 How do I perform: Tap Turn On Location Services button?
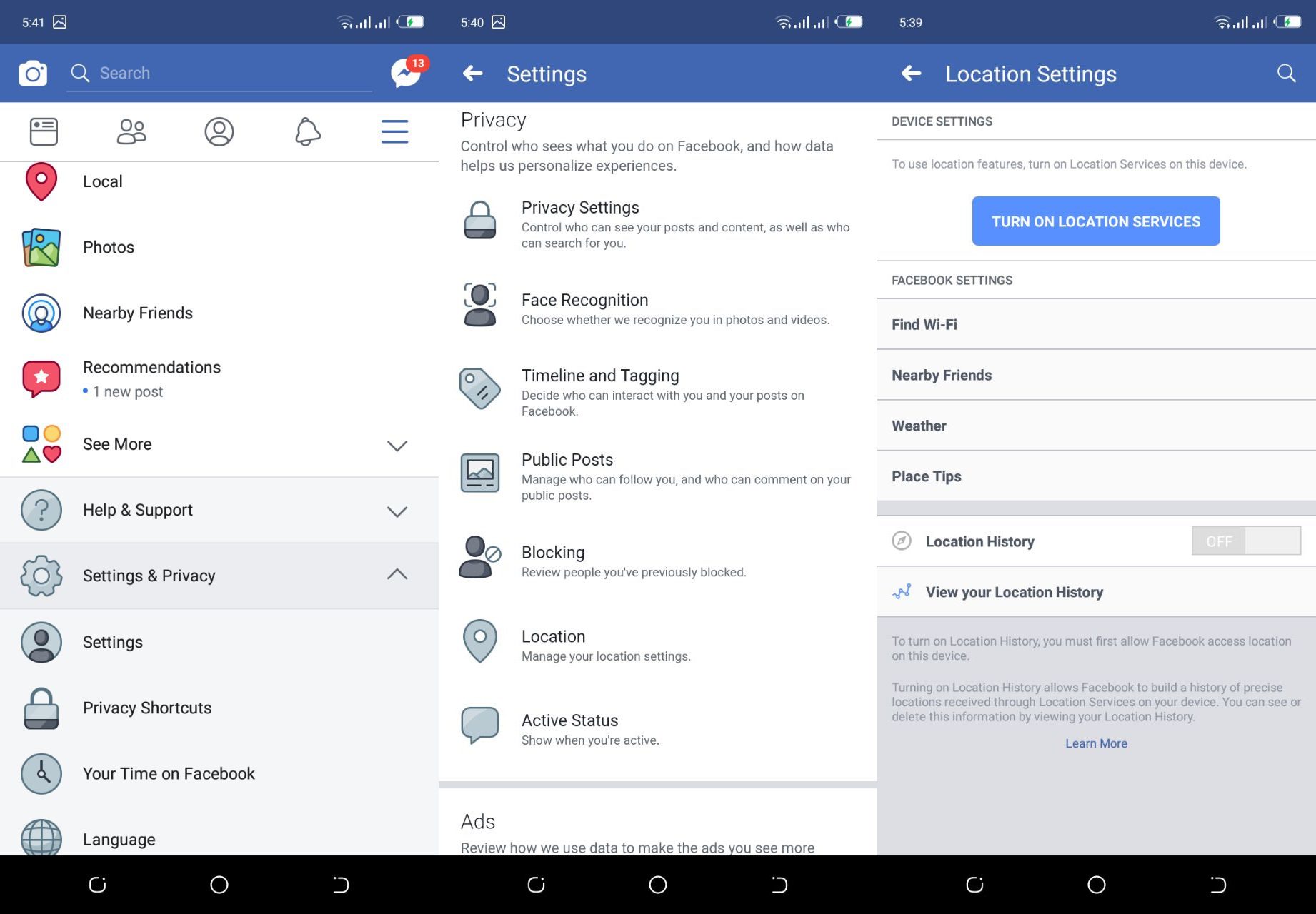click(1096, 221)
